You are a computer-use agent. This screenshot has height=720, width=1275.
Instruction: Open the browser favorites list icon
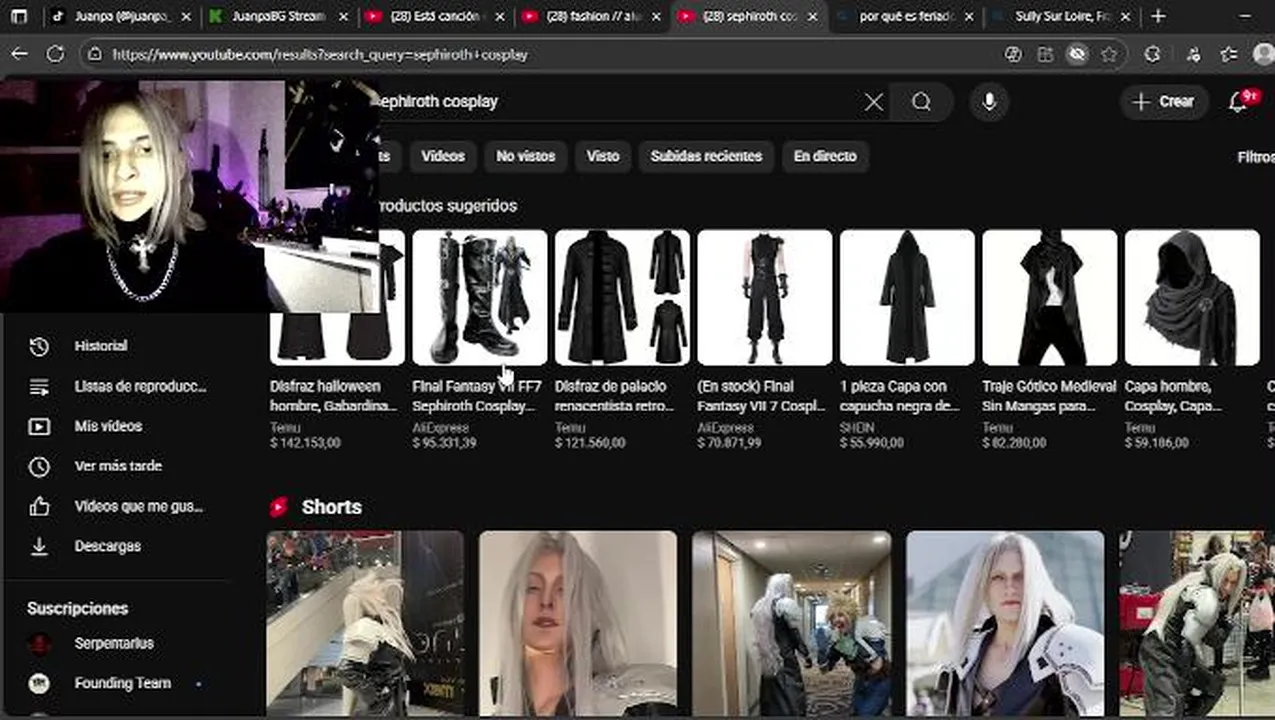[1229, 54]
